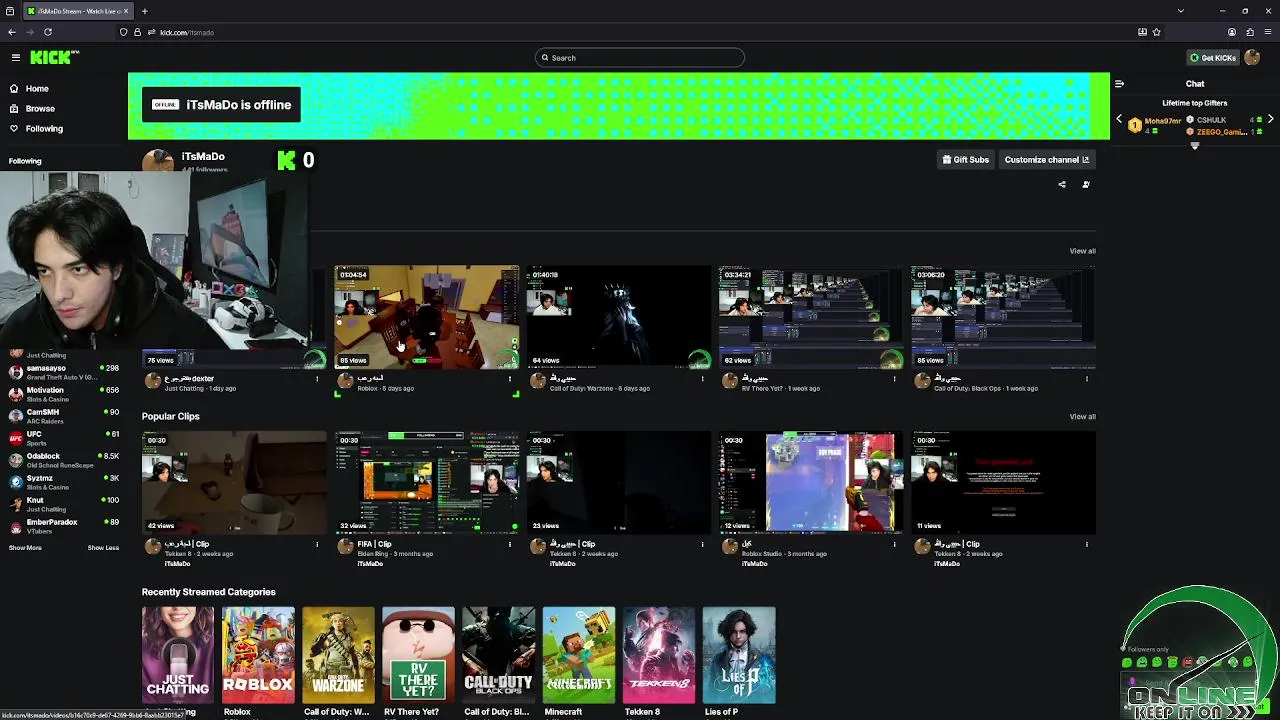1280x720 pixels.
Task: View all videos link
Action: [x=1082, y=251]
